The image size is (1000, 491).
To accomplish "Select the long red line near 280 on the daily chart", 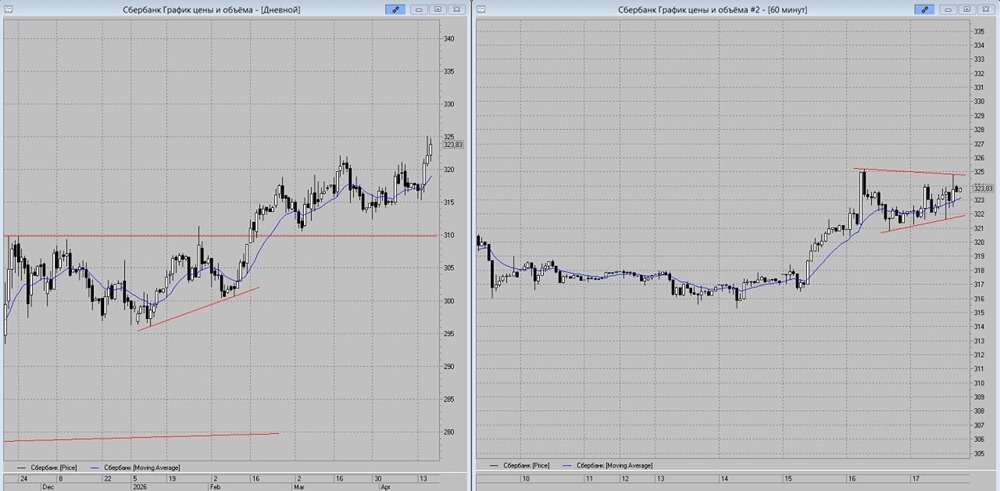I will point(140,437).
